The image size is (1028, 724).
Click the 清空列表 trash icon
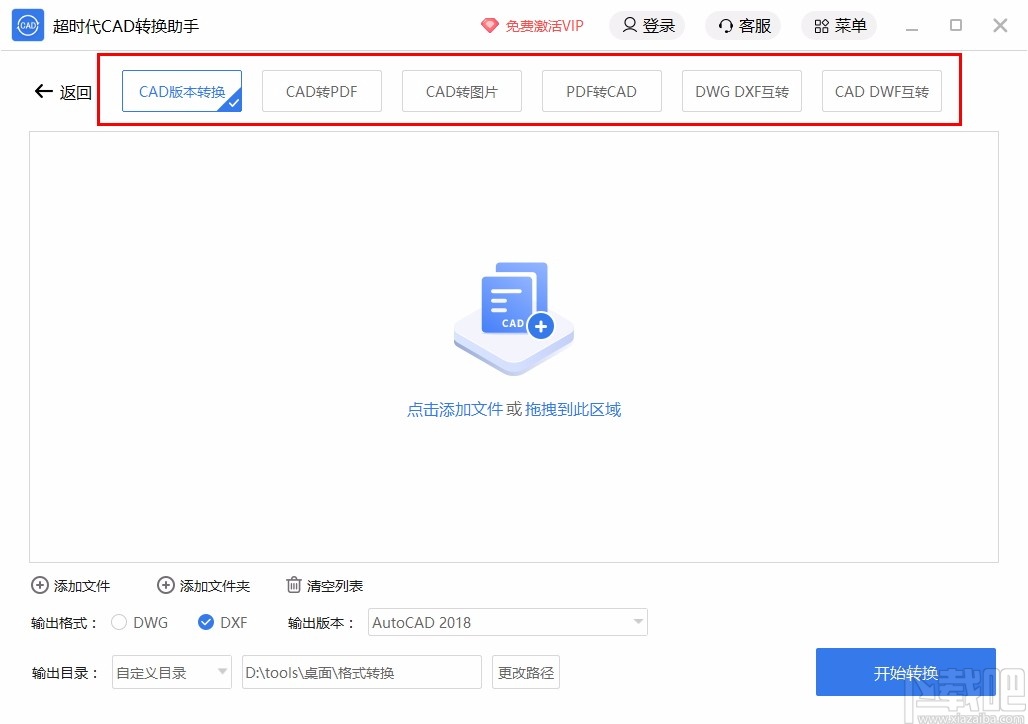(294, 585)
